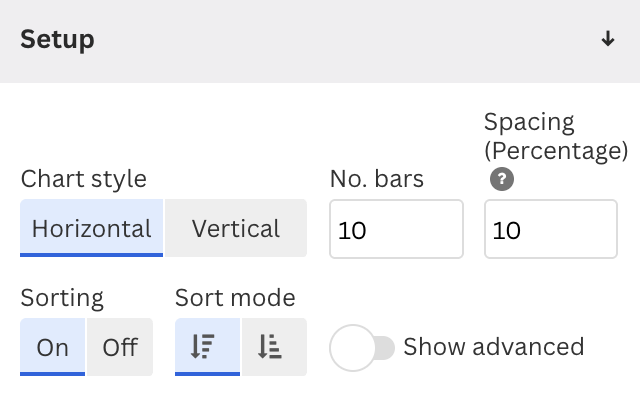Set chart style to Horizontal
Viewport: 640px width, 406px height.
point(91,228)
